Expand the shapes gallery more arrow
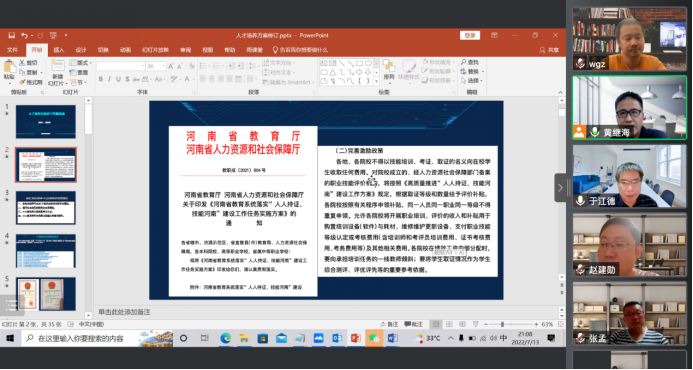Screen dimensions: 693x370 (377, 81)
